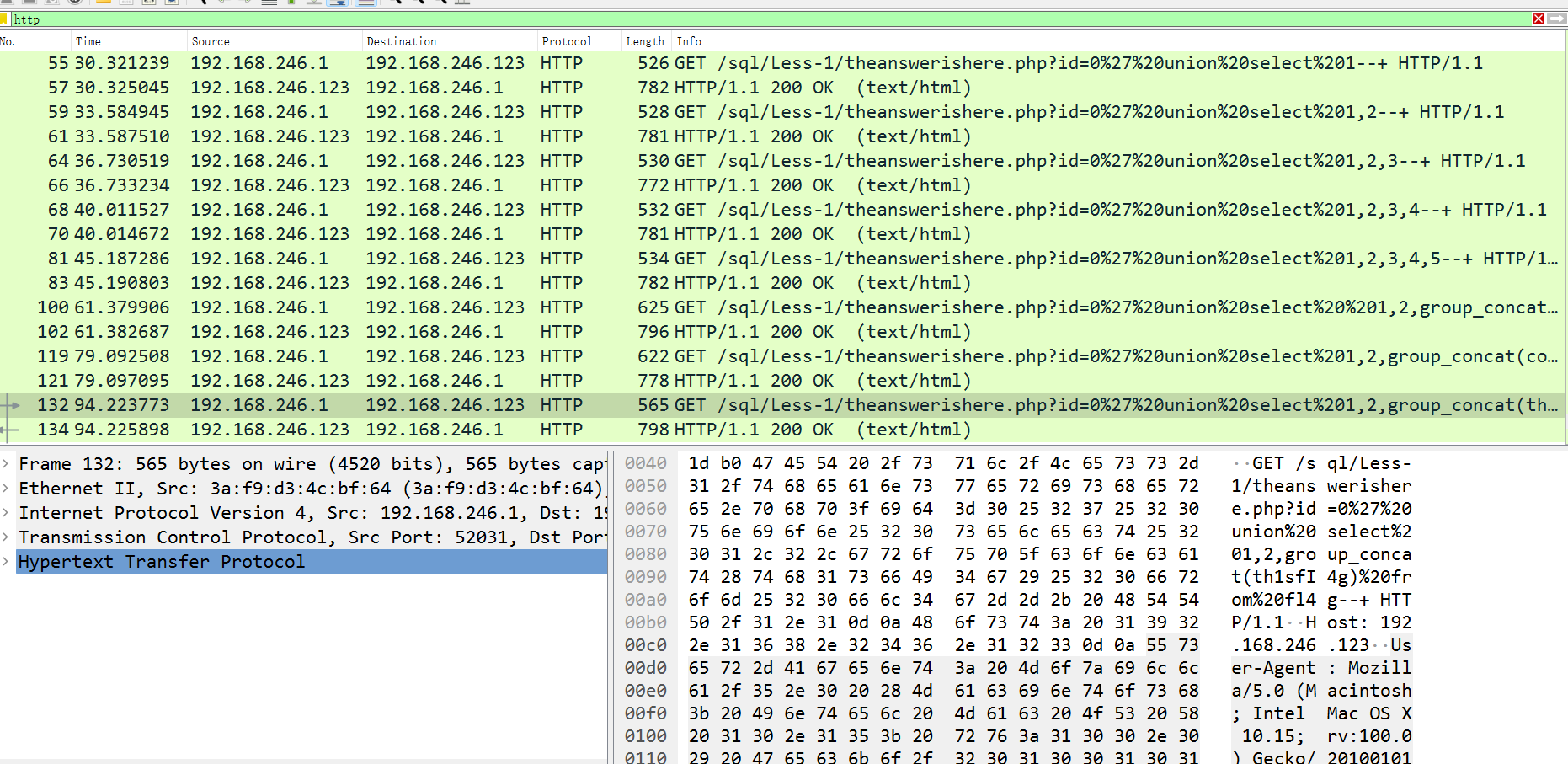Sort packets by the Destination column
1568x764 pixels.
tap(450, 41)
